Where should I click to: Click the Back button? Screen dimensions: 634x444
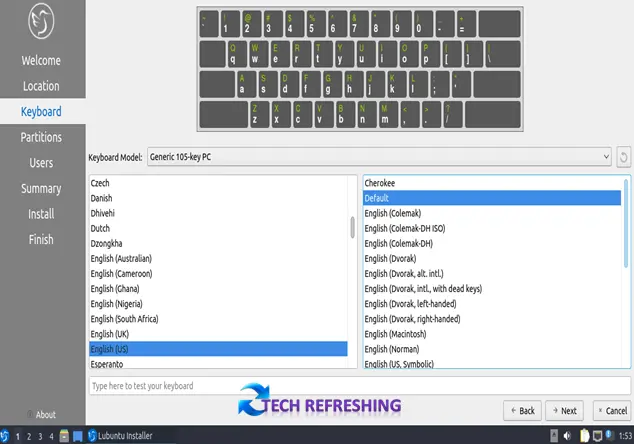pyautogui.click(x=522, y=411)
